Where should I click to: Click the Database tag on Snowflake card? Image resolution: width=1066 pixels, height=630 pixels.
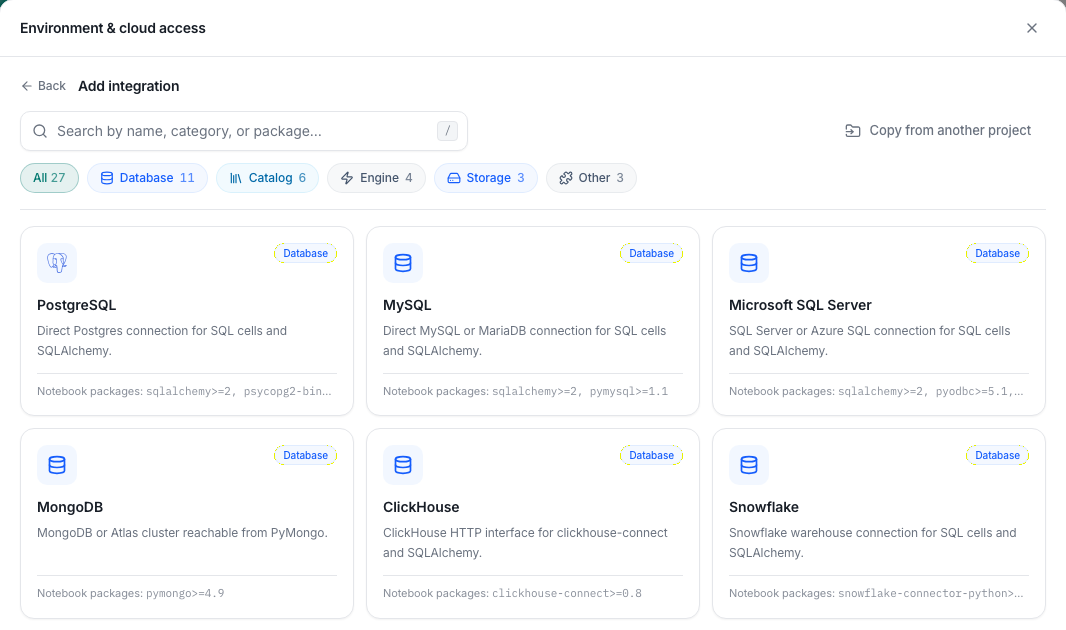[x=997, y=455]
